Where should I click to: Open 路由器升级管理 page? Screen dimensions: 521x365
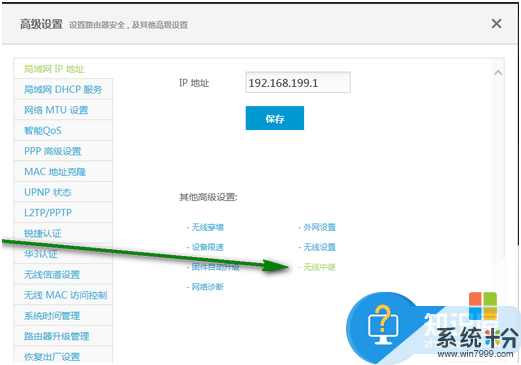pos(63,336)
